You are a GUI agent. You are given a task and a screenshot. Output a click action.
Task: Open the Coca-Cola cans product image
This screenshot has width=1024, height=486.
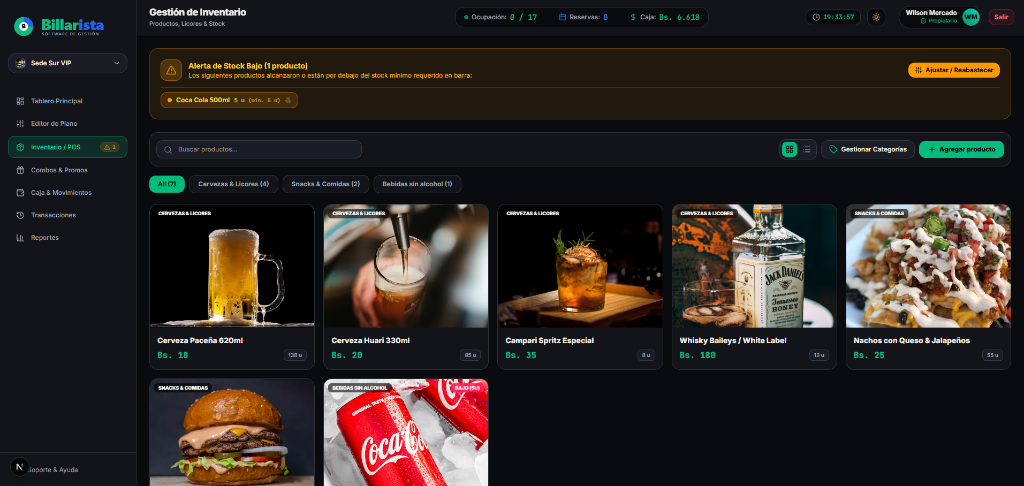[x=406, y=432]
